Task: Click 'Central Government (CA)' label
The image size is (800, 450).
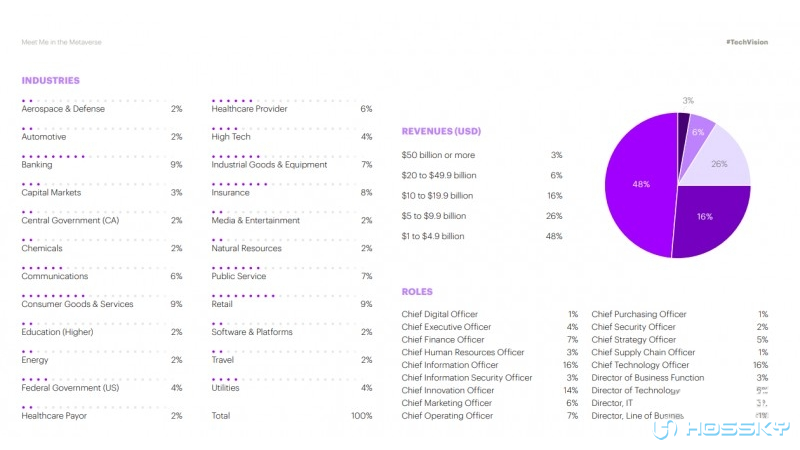Action: tap(70, 220)
